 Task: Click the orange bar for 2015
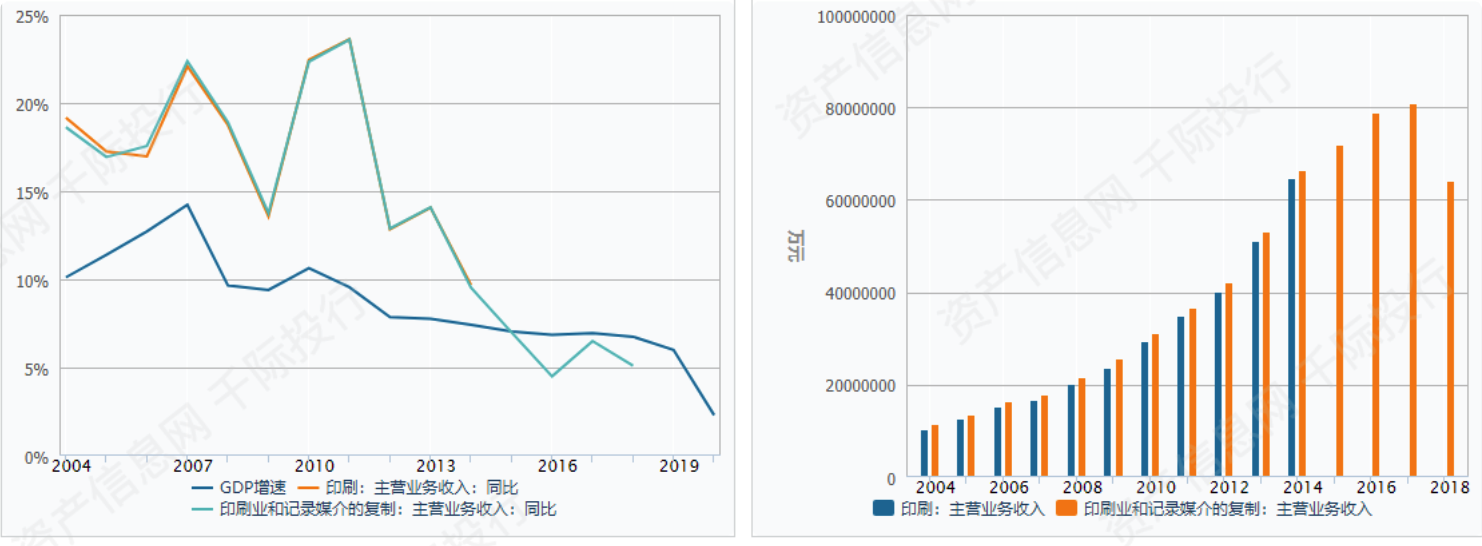pos(1339,311)
